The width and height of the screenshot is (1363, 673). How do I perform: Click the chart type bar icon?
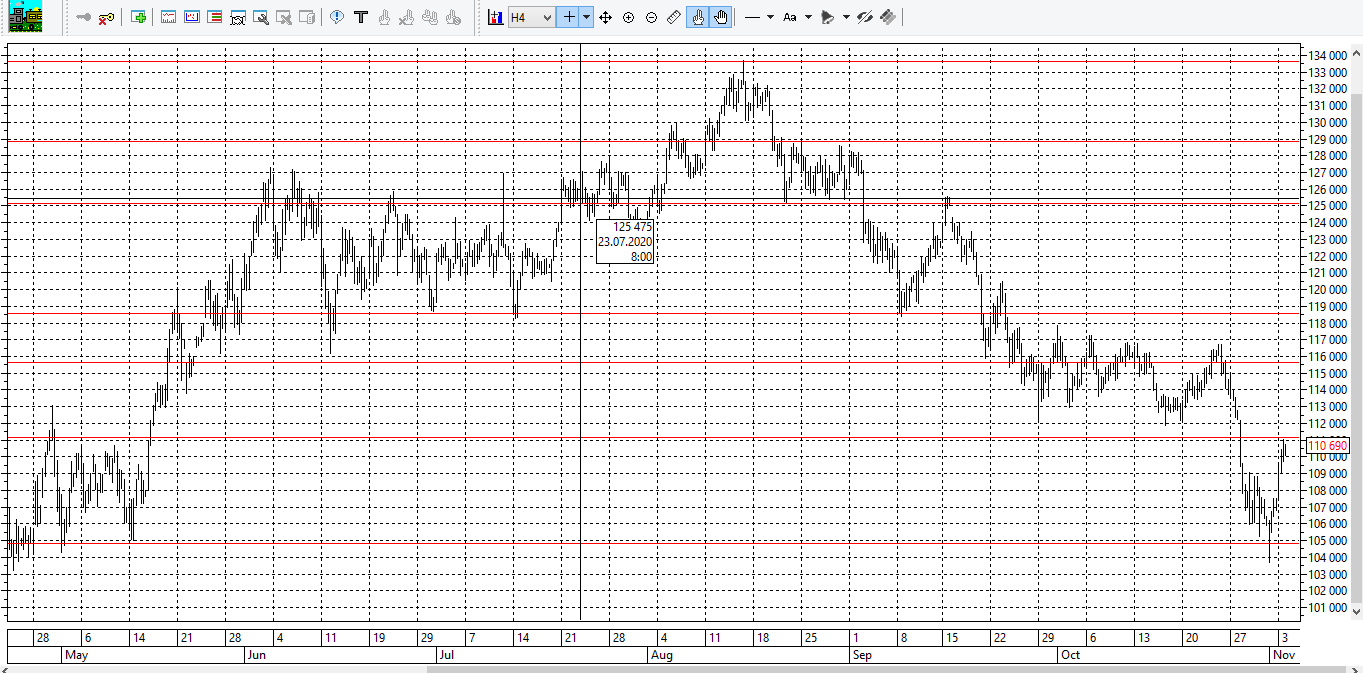tap(495, 17)
